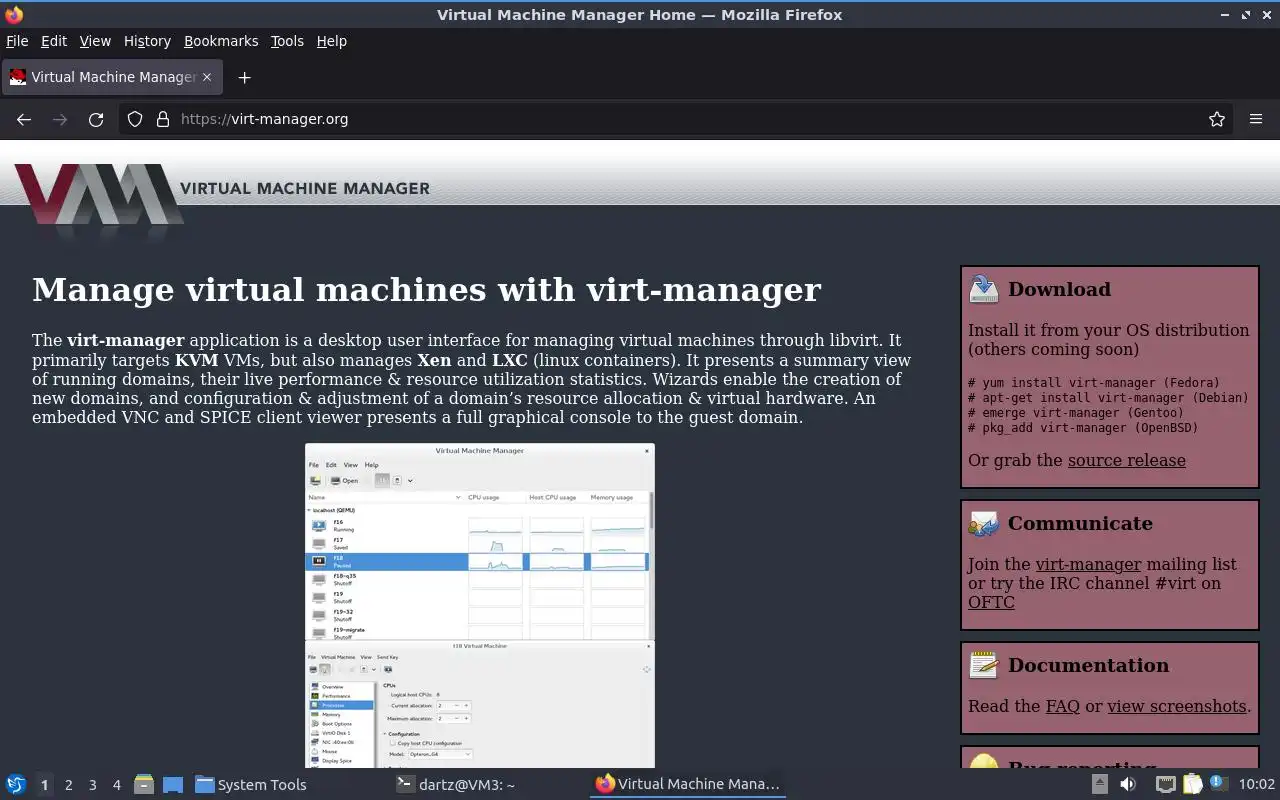Open the clipboard manager tray icon
1280x800 pixels.
click(1192, 784)
